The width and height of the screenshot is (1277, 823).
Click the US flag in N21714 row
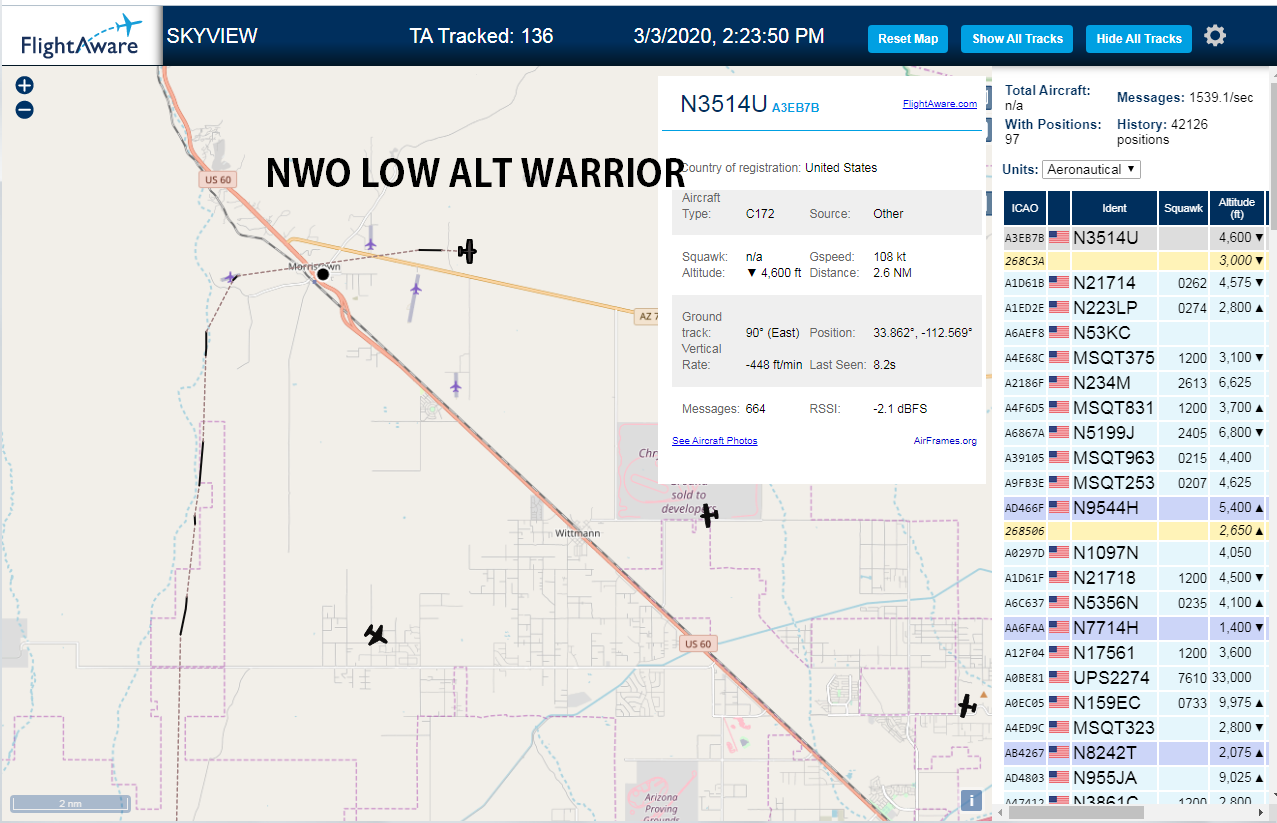click(x=1059, y=283)
